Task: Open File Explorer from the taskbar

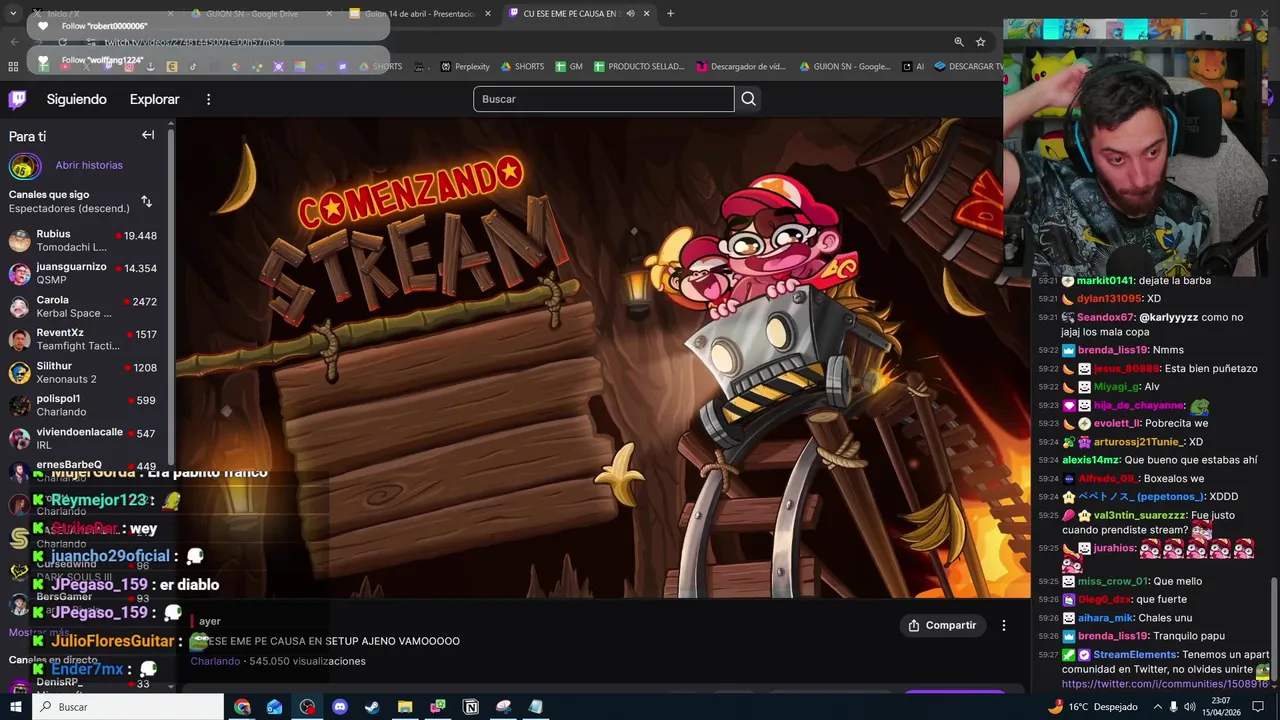Action: (405, 707)
